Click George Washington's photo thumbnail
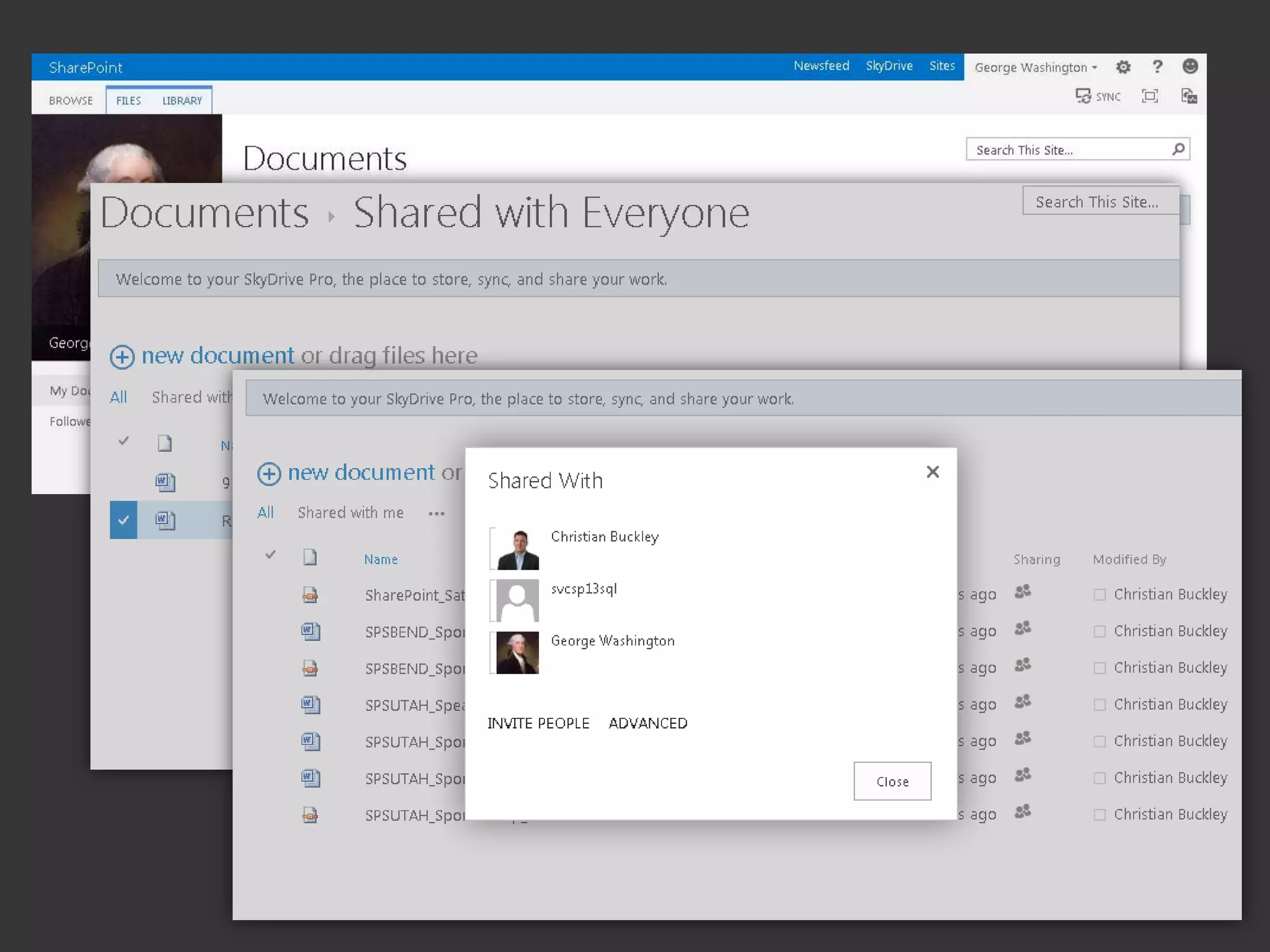 point(517,653)
